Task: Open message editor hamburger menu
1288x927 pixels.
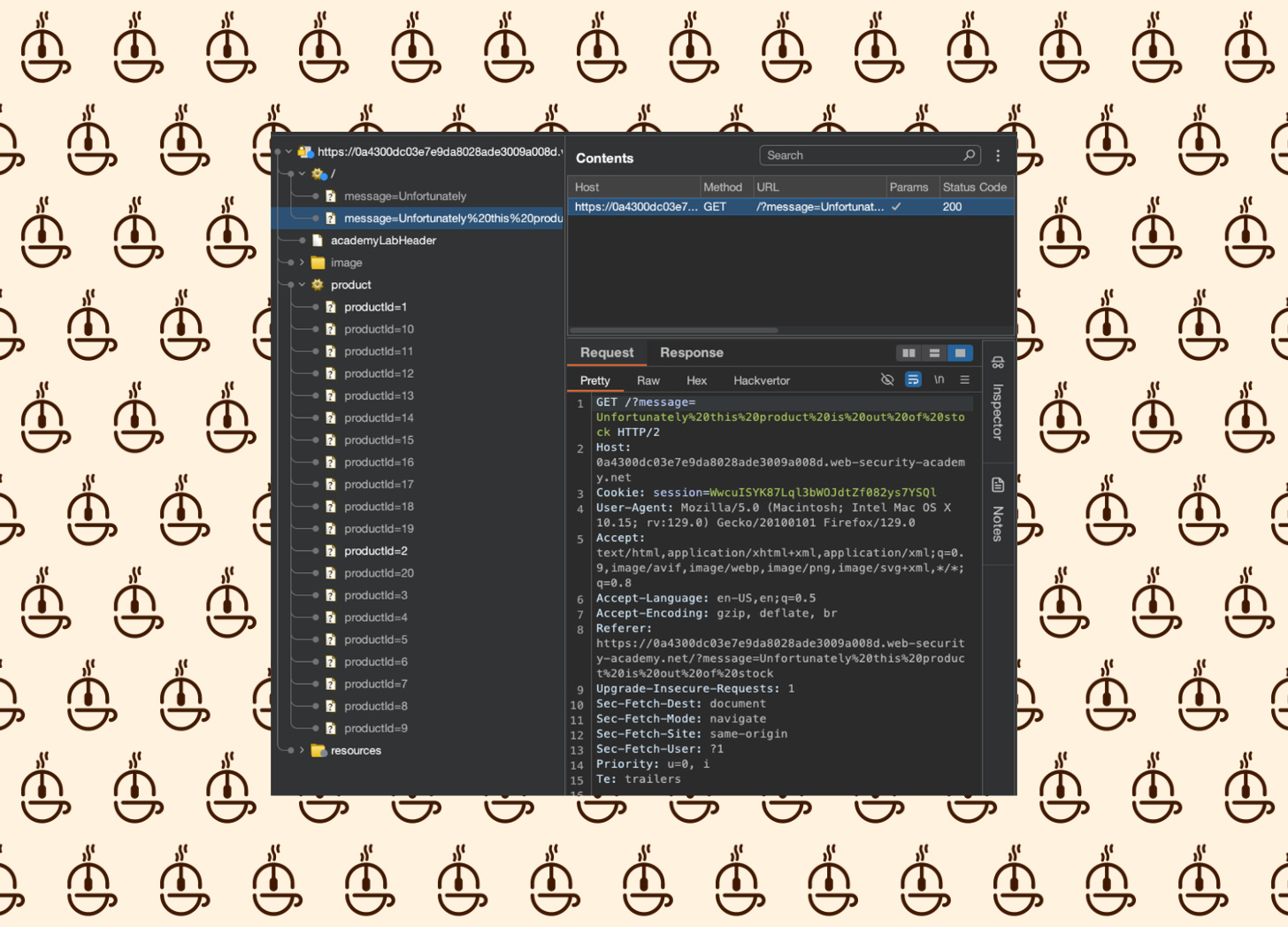Action: [965, 379]
